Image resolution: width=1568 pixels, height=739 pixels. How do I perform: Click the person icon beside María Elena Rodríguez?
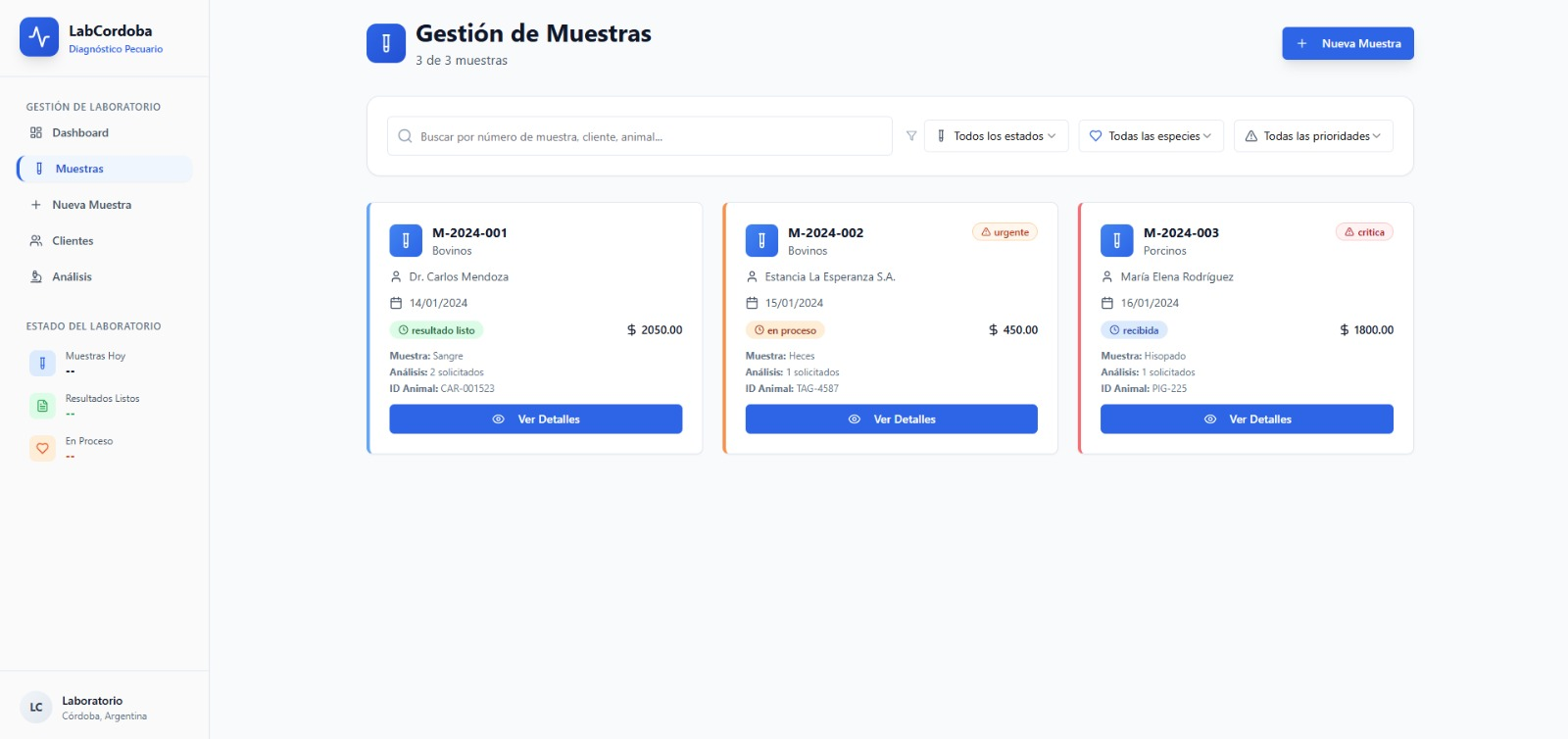tap(1107, 276)
